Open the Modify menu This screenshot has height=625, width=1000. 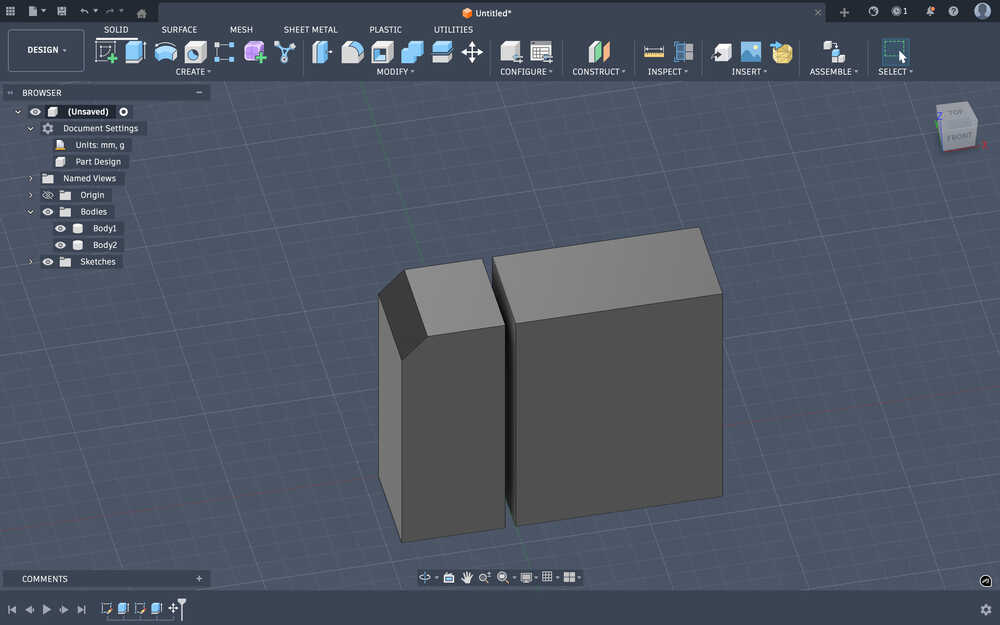[x=395, y=72]
